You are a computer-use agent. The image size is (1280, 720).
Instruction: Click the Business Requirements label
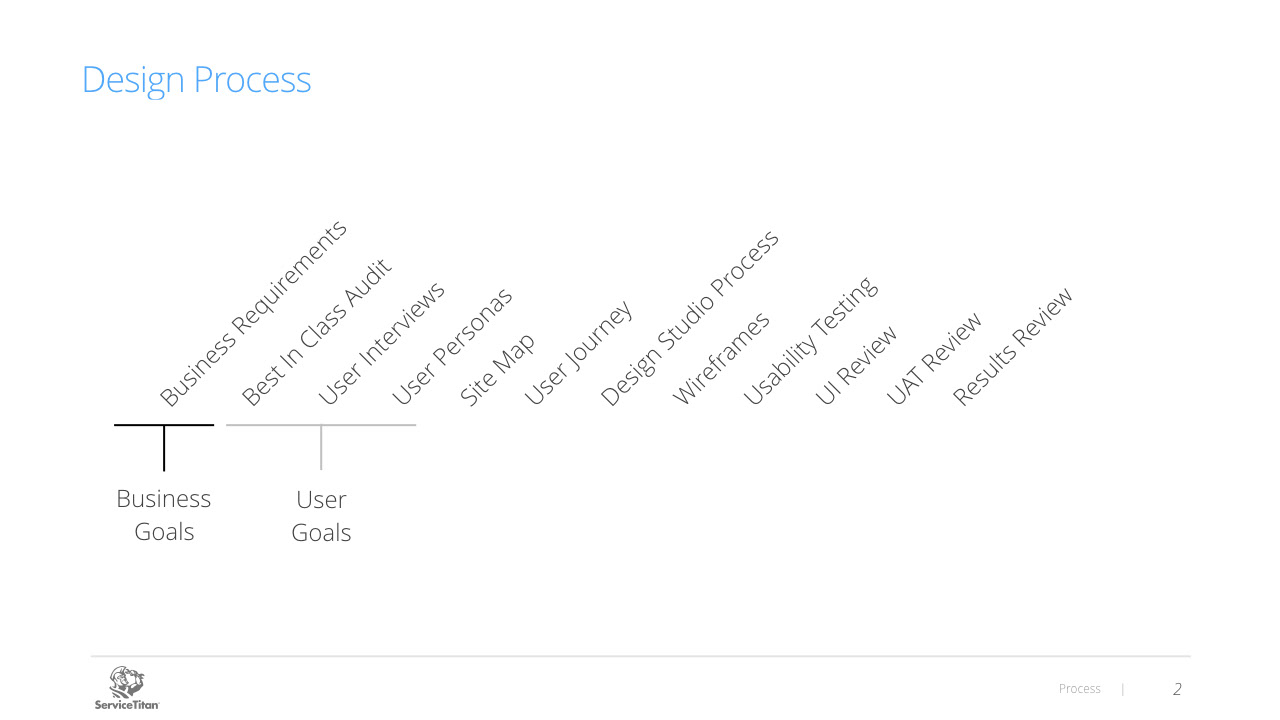[254, 313]
